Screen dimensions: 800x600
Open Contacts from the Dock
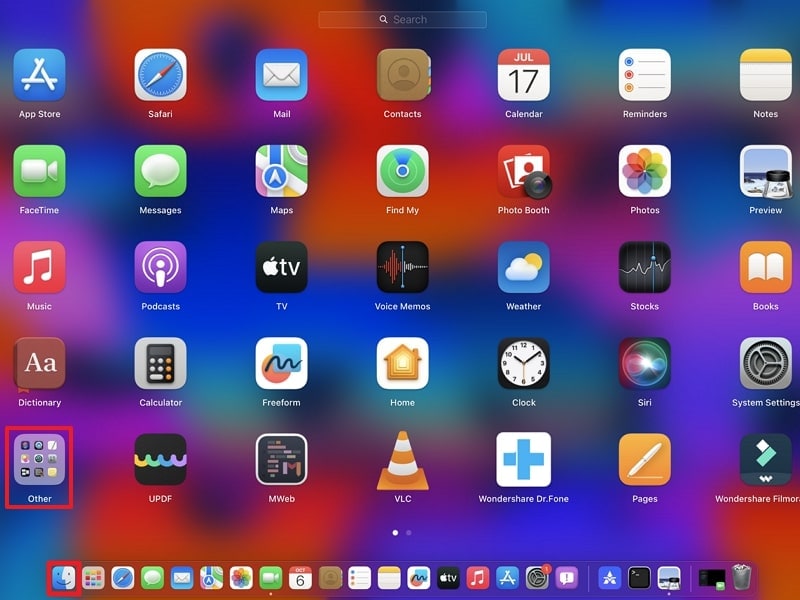pos(330,578)
